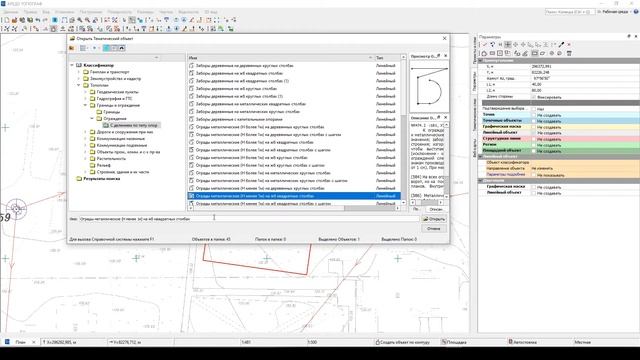Toggle Структурная линия Не создавать checkbox
The height and width of the screenshot is (360, 640).
click(x=533, y=139)
